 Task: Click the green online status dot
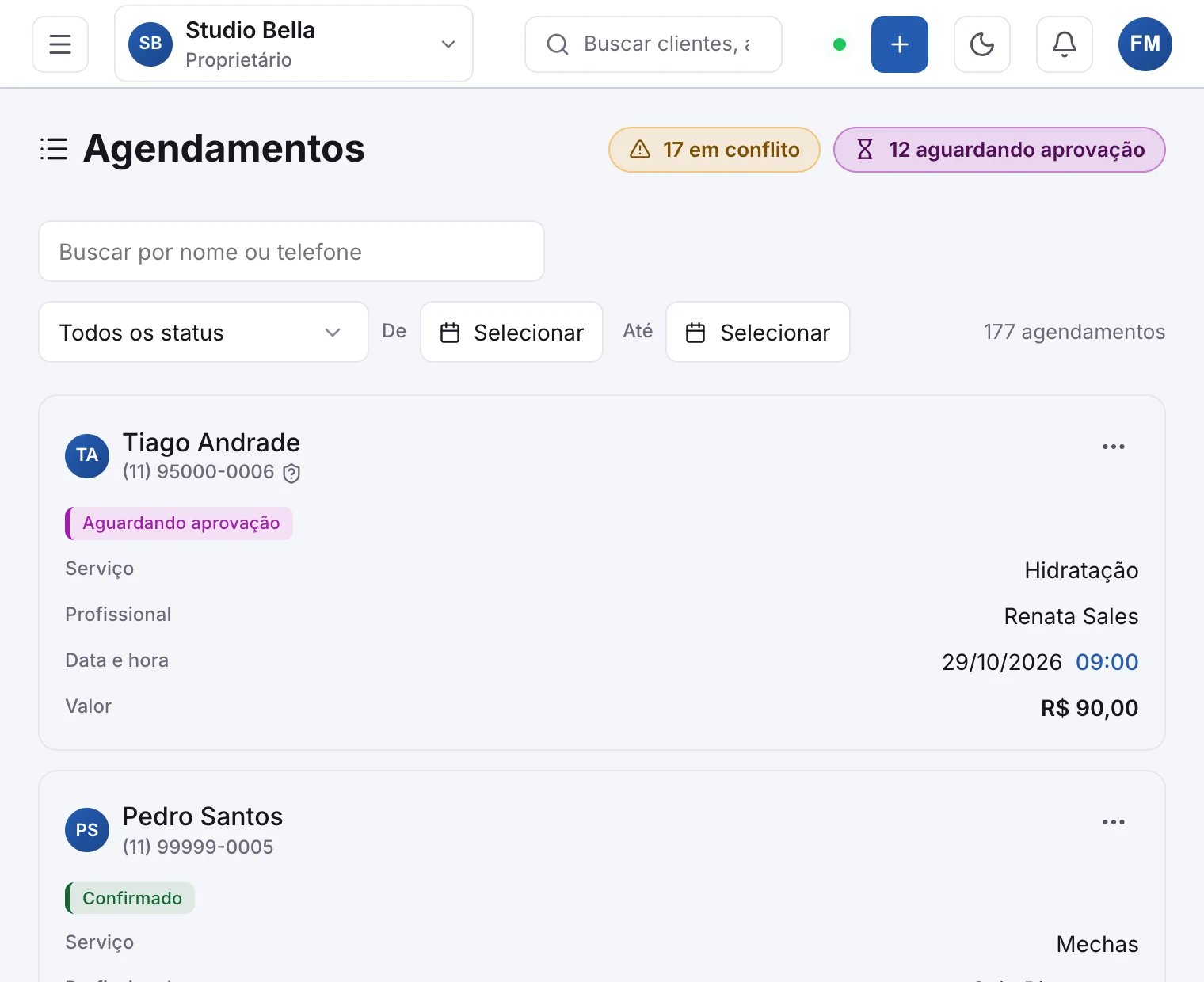coord(840,44)
